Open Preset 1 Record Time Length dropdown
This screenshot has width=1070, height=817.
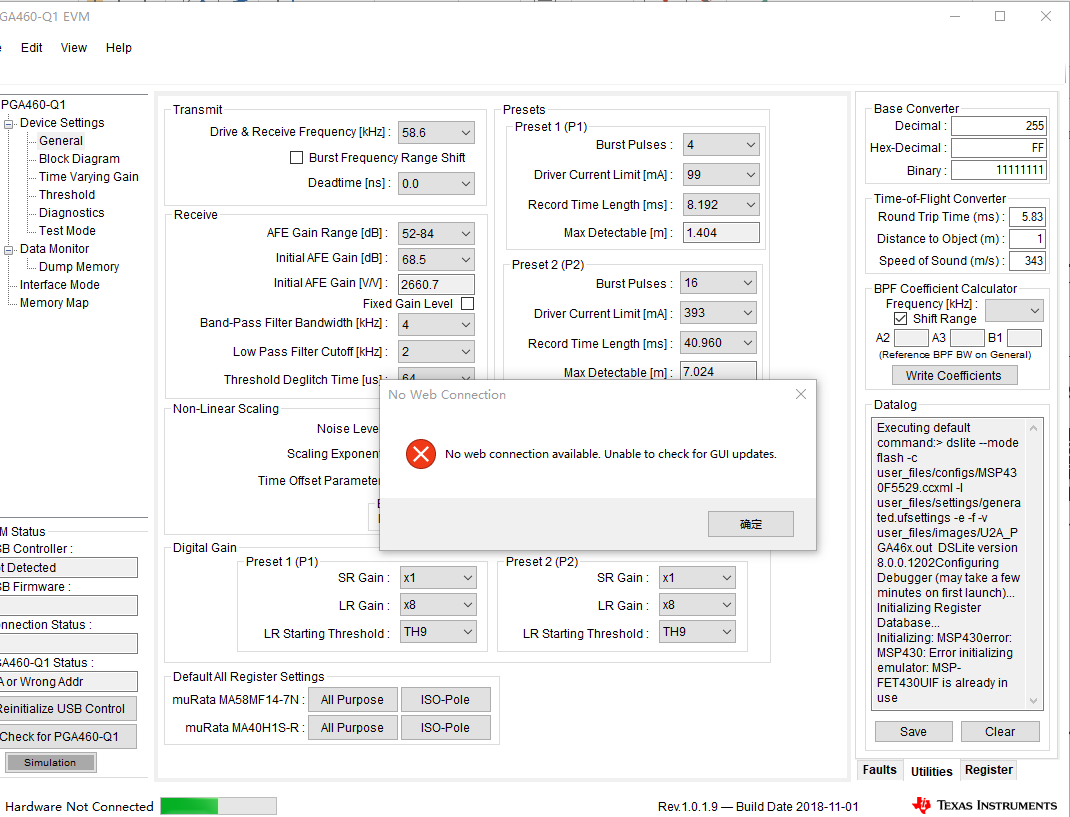[721, 205]
